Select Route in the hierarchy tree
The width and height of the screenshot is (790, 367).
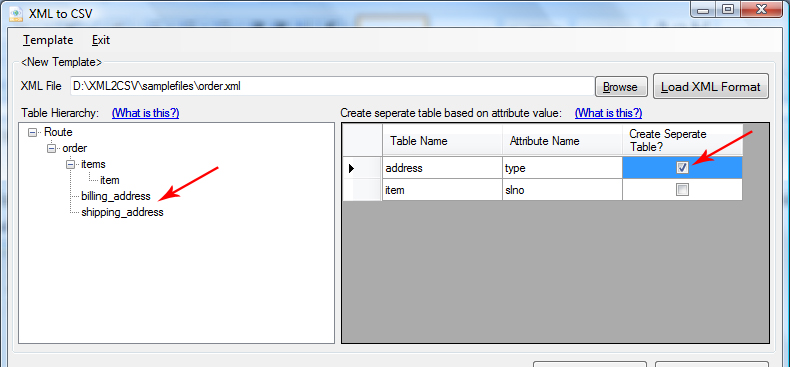click(58, 132)
